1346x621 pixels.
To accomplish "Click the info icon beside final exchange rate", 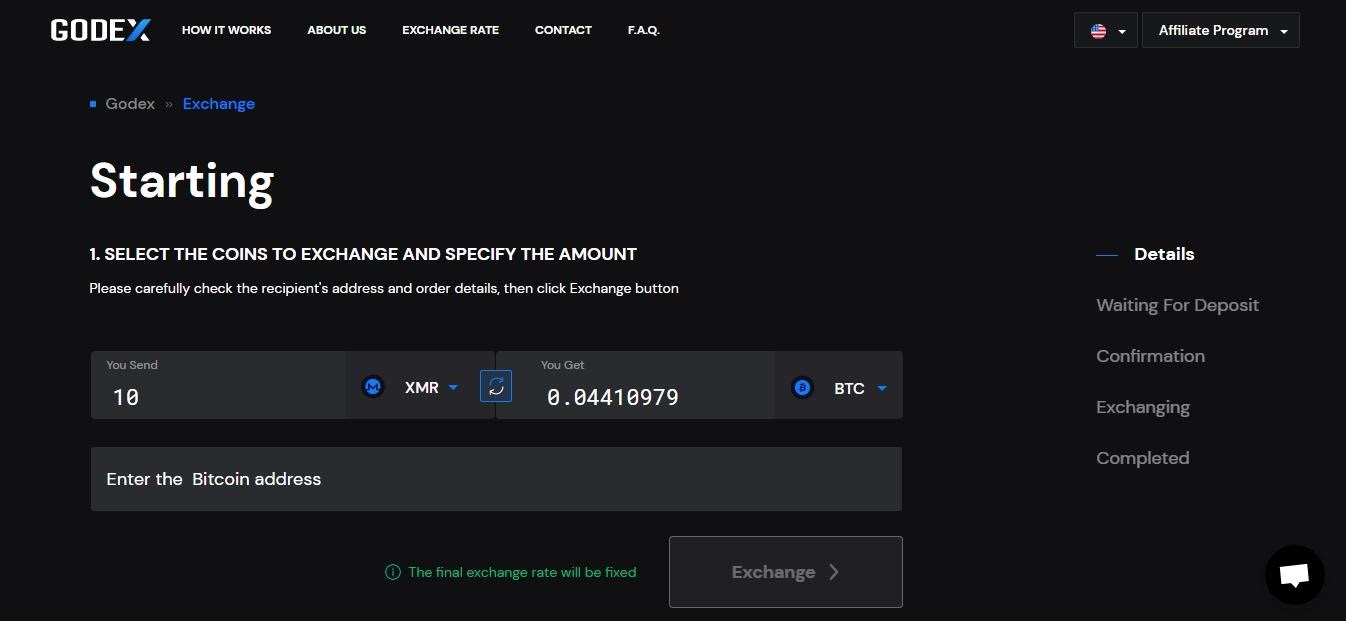I will [x=393, y=572].
